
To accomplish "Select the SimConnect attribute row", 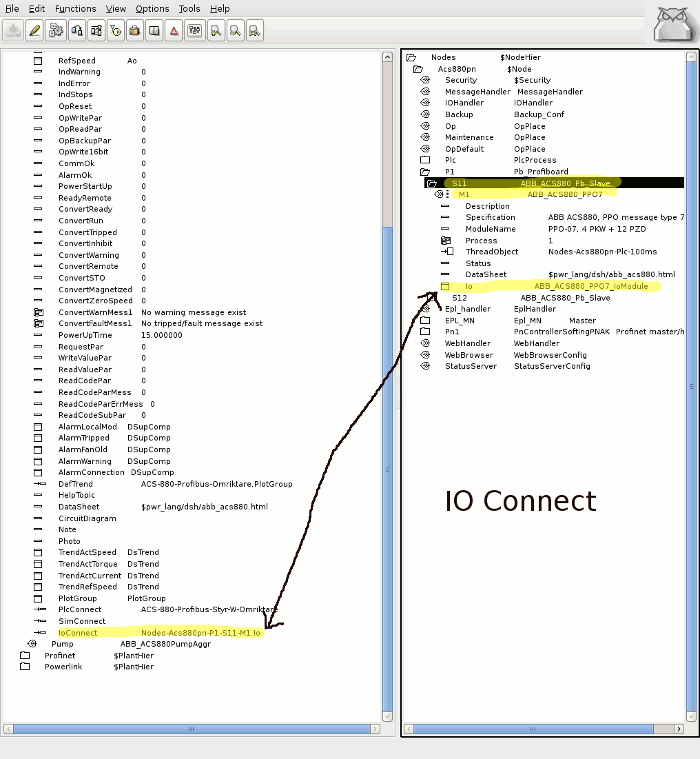I will [69, 621].
